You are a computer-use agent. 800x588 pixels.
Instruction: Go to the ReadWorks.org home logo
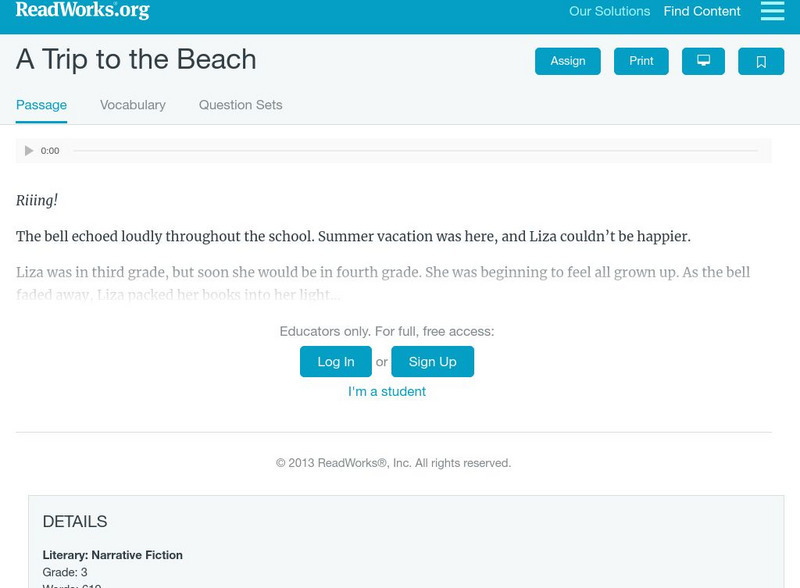(82, 11)
